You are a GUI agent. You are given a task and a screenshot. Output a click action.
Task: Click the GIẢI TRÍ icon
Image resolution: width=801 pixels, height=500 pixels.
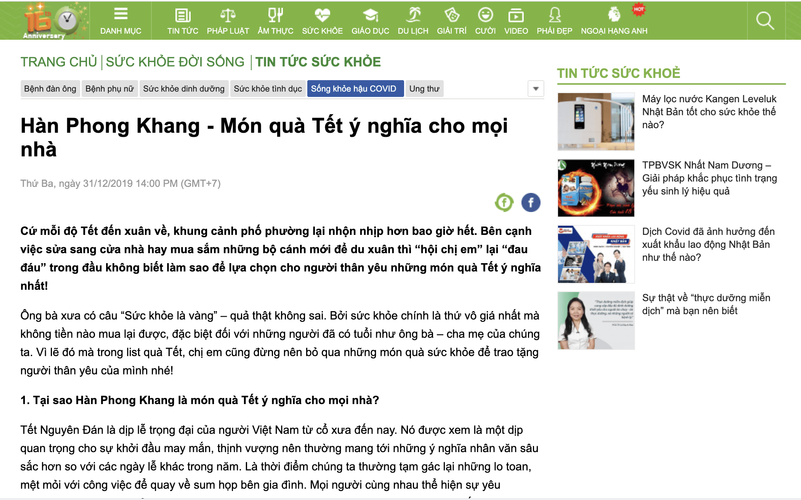(x=452, y=15)
